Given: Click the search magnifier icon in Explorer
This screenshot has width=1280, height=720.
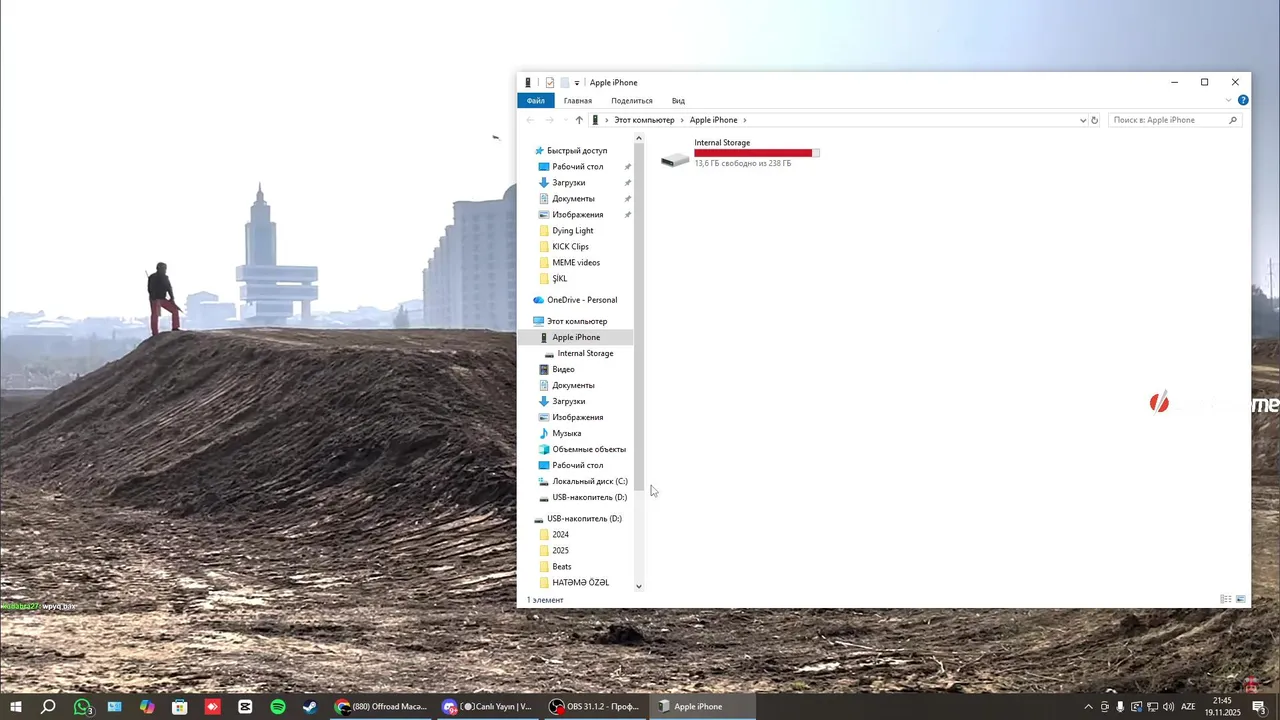Looking at the screenshot, I should point(1233,120).
